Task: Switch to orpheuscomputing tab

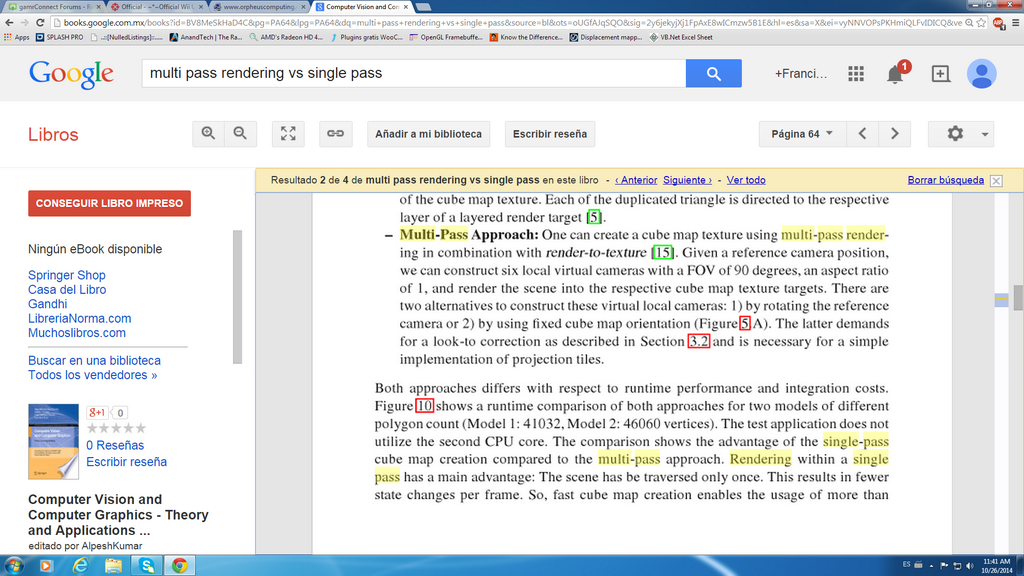Action: (x=259, y=7)
